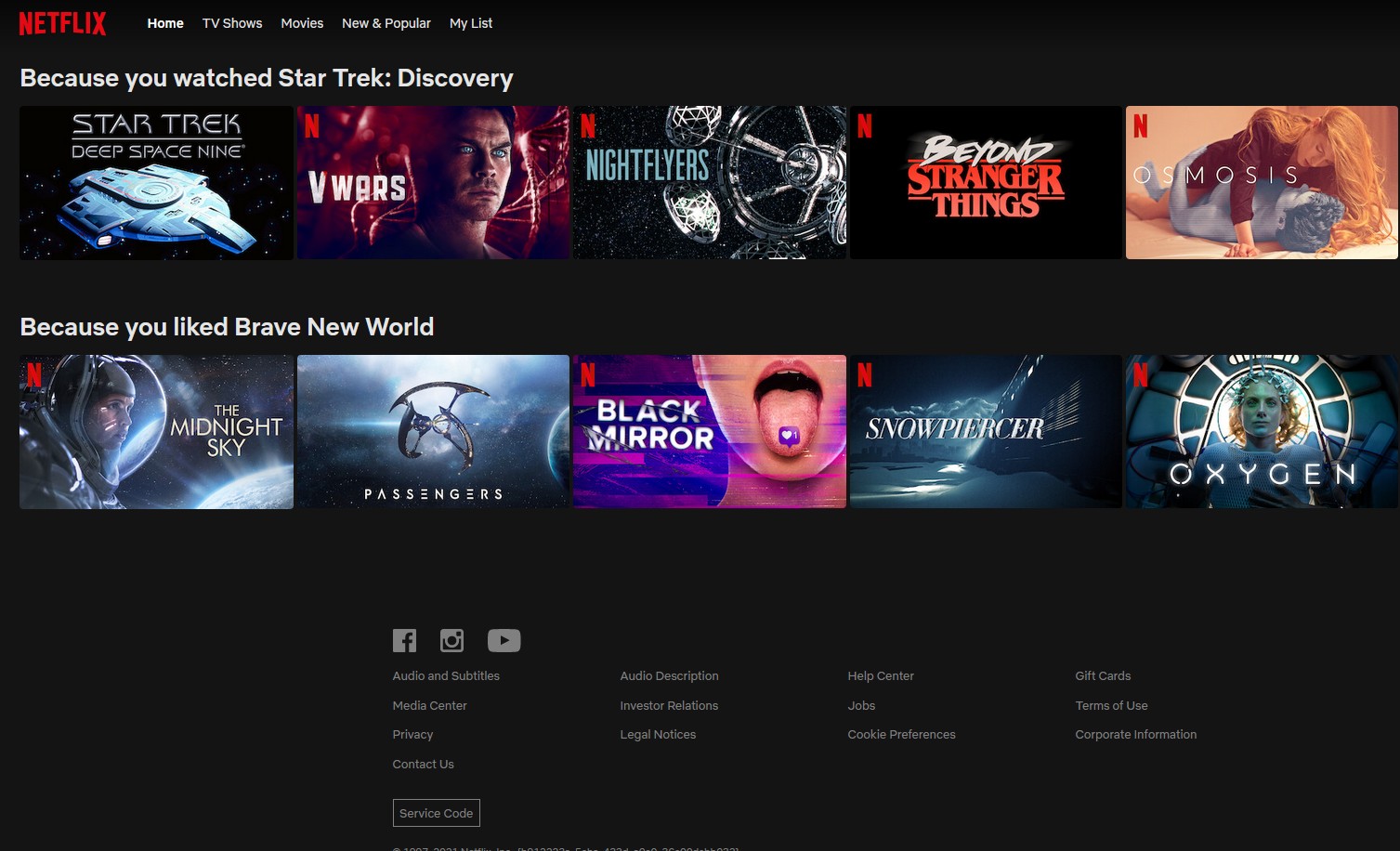1400x851 pixels.
Task: Click the Netflix logo
Action: point(62,23)
